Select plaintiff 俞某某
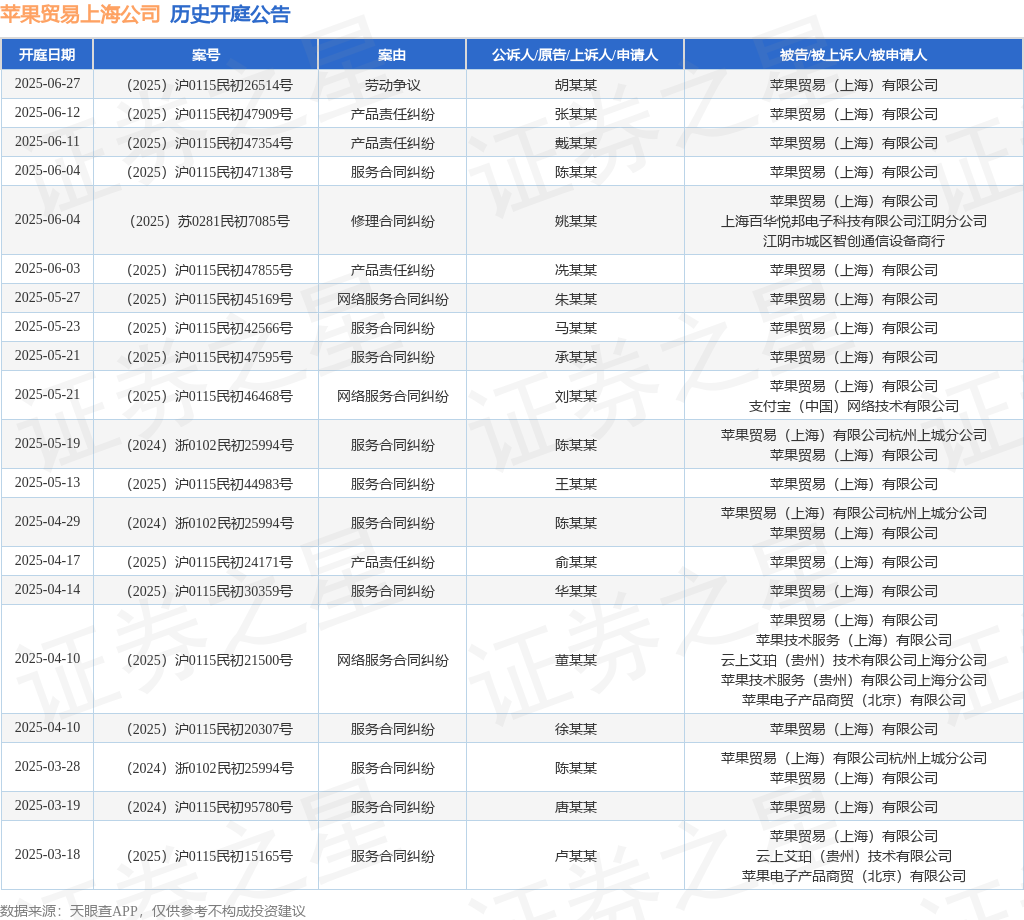 575,562
